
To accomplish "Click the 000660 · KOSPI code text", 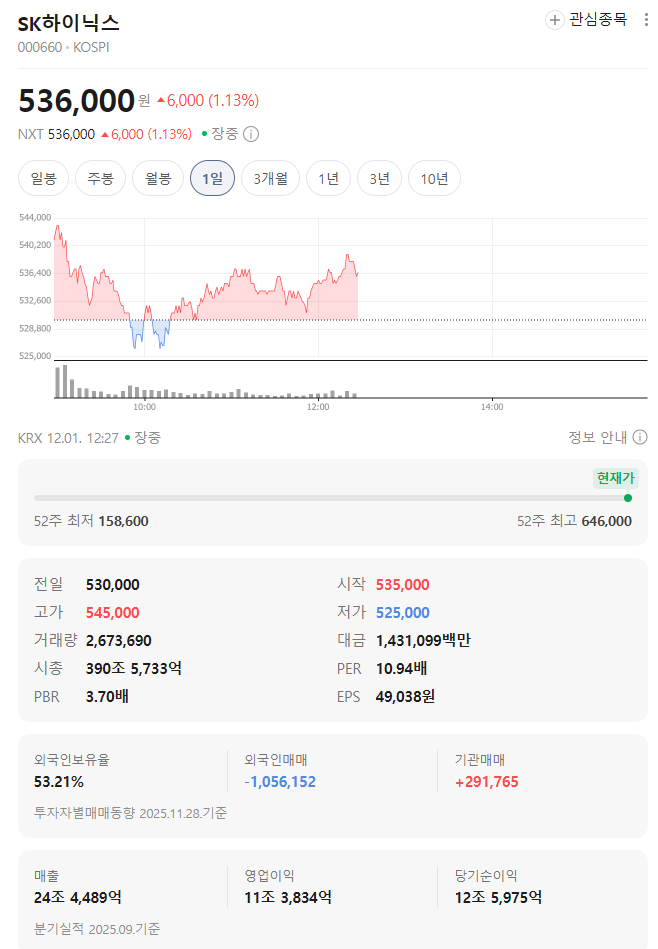I will coord(64,47).
